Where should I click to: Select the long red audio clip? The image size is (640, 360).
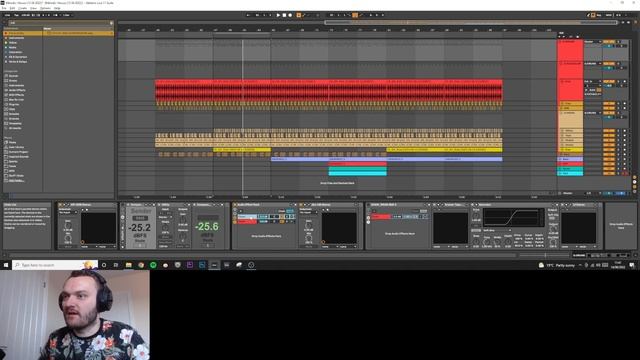pyautogui.click(x=329, y=90)
